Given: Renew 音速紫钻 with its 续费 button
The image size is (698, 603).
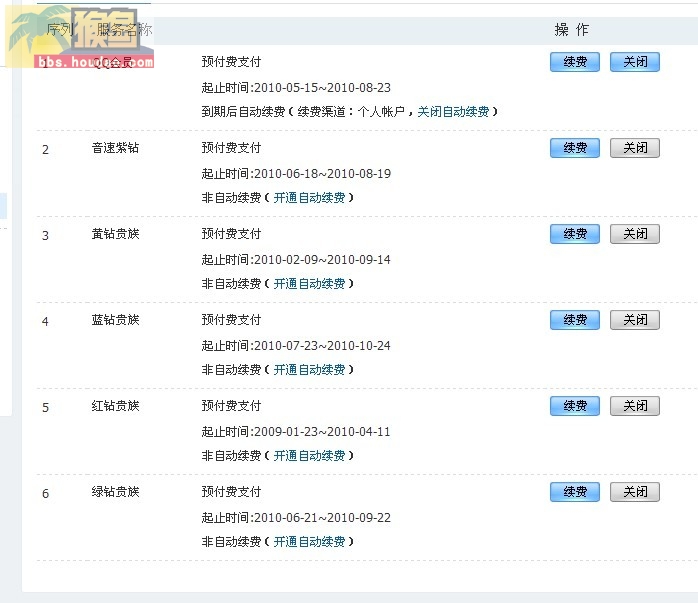Looking at the screenshot, I should point(575,148).
